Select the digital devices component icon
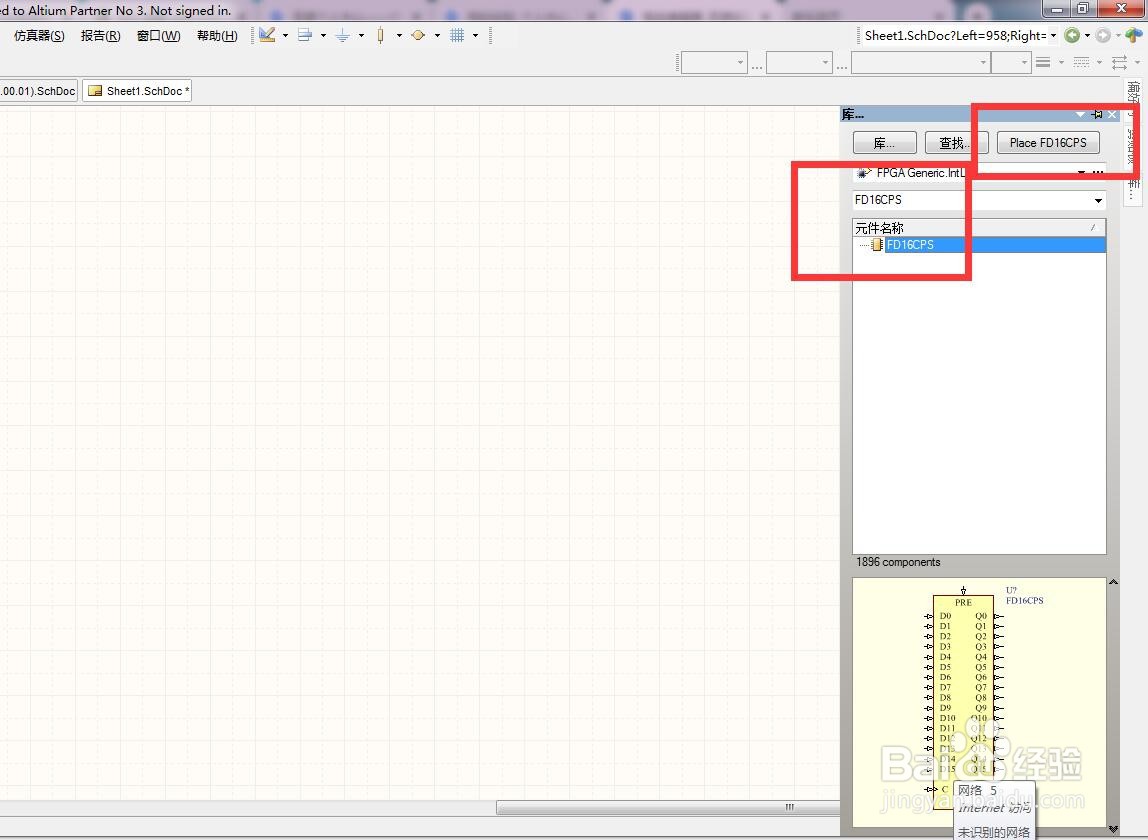The width and height of the screenshot is (1148, 840). coord(380,34)
